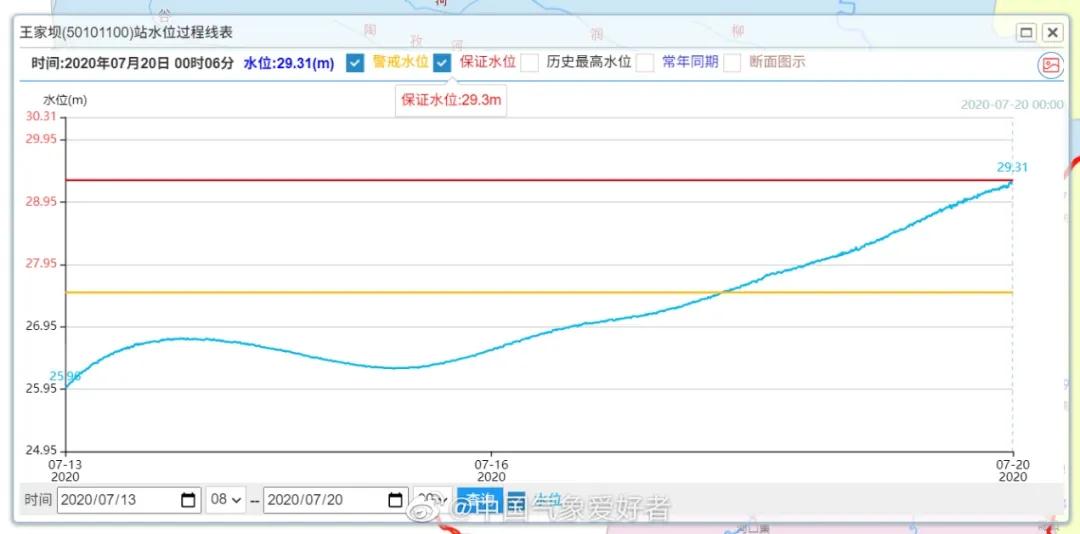The width and height of the screenshot is (1080, 534).
Task: Click the 26.95 y-axis value
Action: [x=41, y=327]
